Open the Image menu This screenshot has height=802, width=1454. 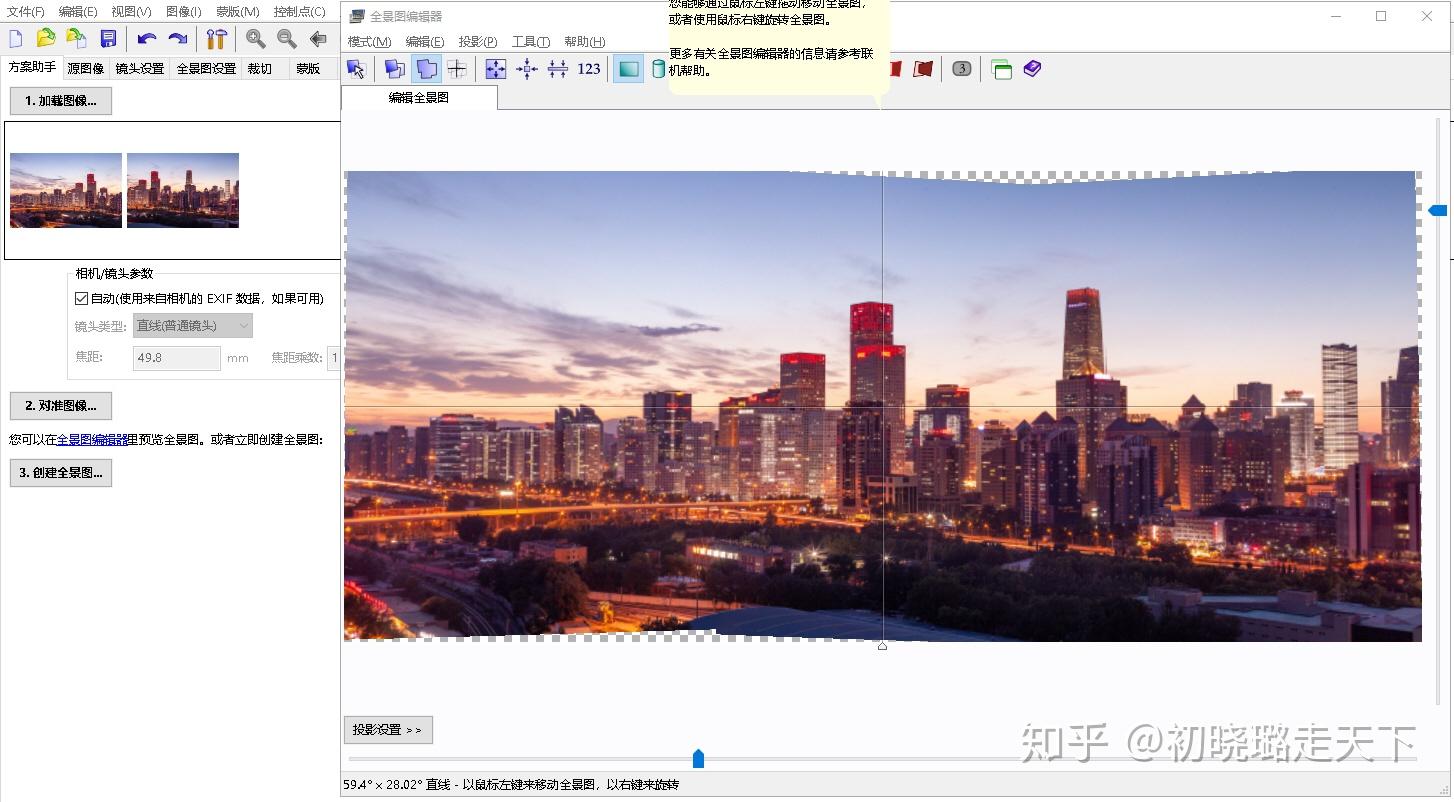point(183,12)
